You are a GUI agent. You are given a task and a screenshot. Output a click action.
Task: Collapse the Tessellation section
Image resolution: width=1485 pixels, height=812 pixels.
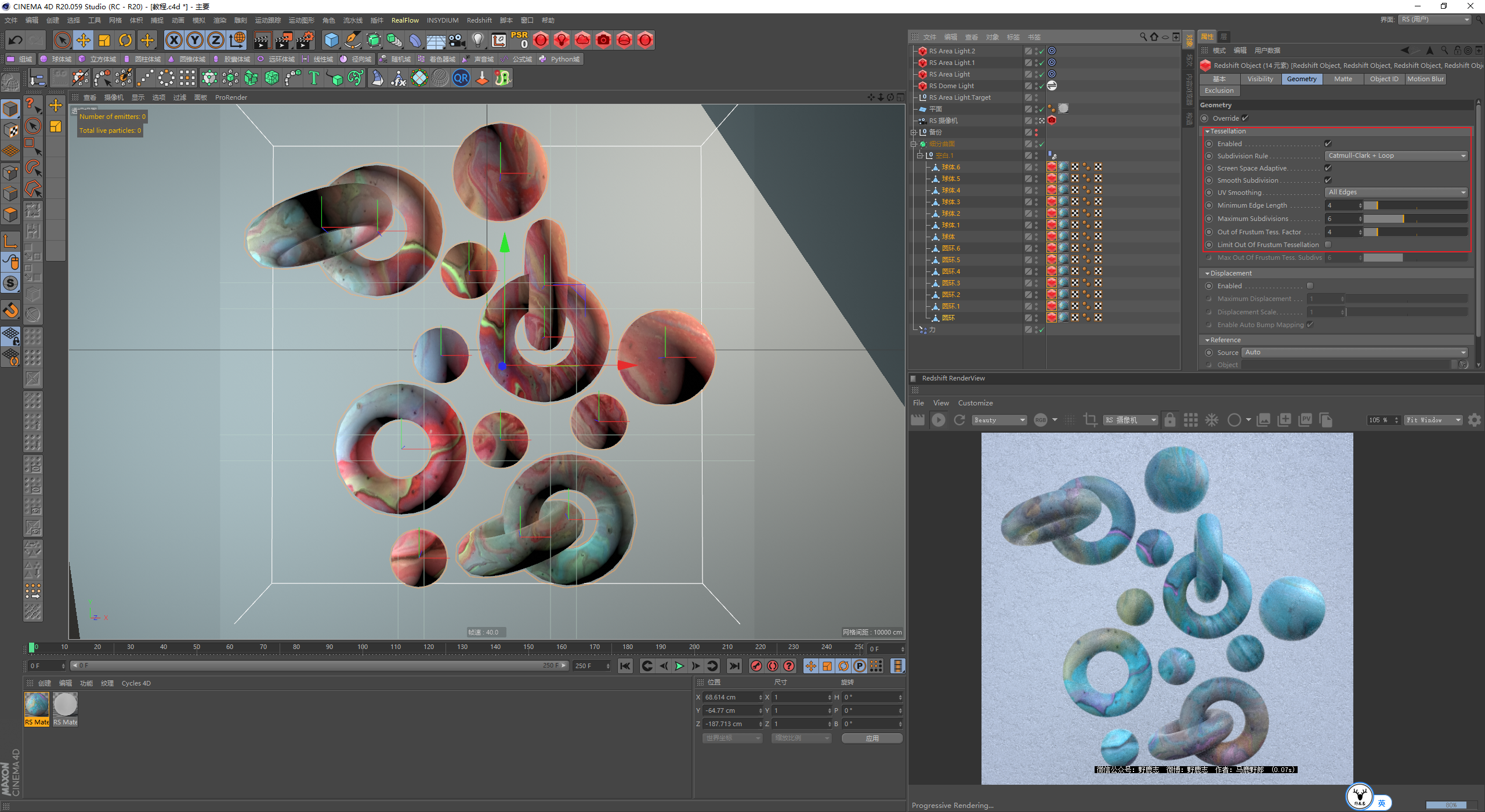[x=1208, y=131]
